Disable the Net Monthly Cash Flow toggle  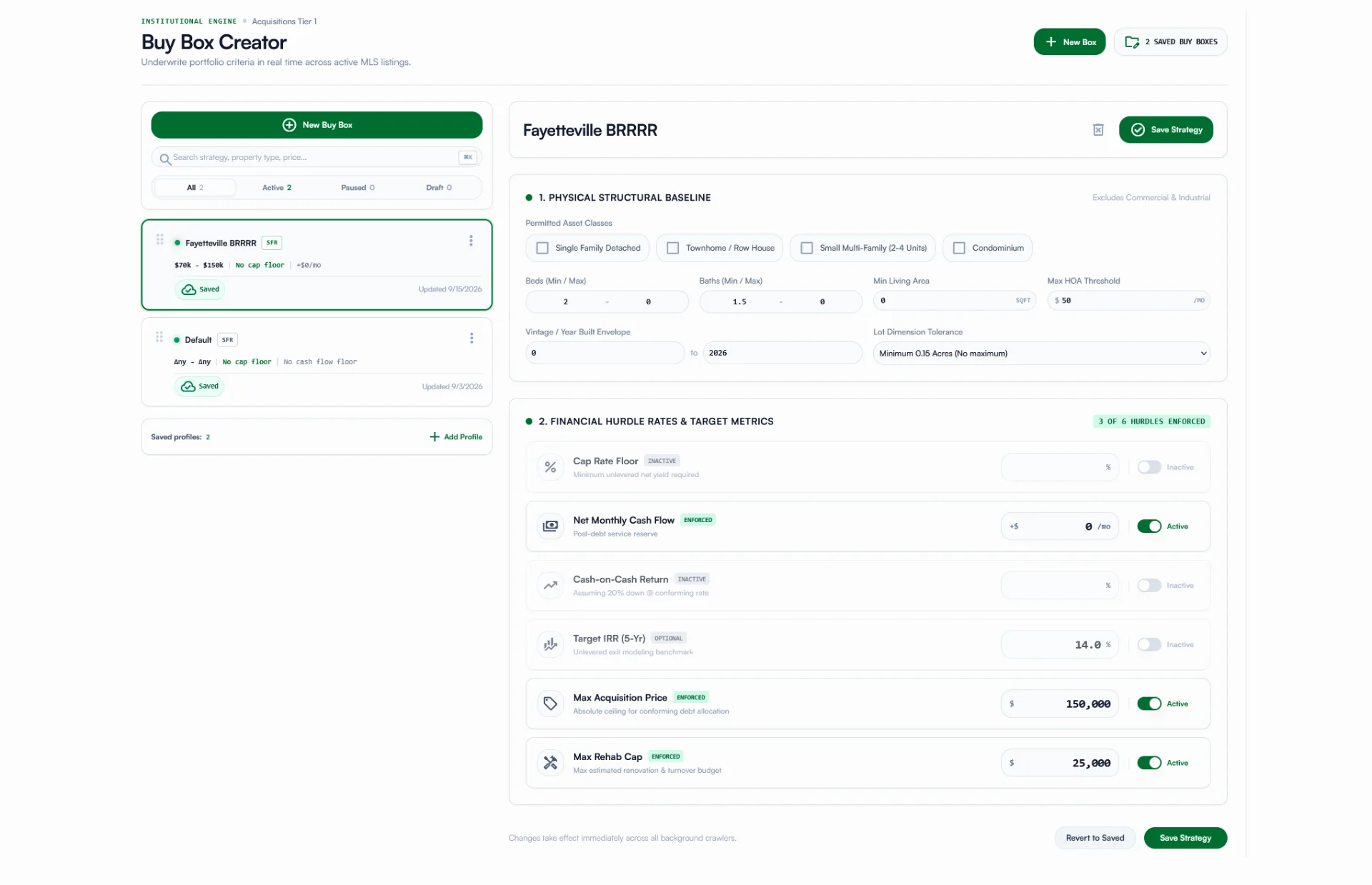point(1149,526)
